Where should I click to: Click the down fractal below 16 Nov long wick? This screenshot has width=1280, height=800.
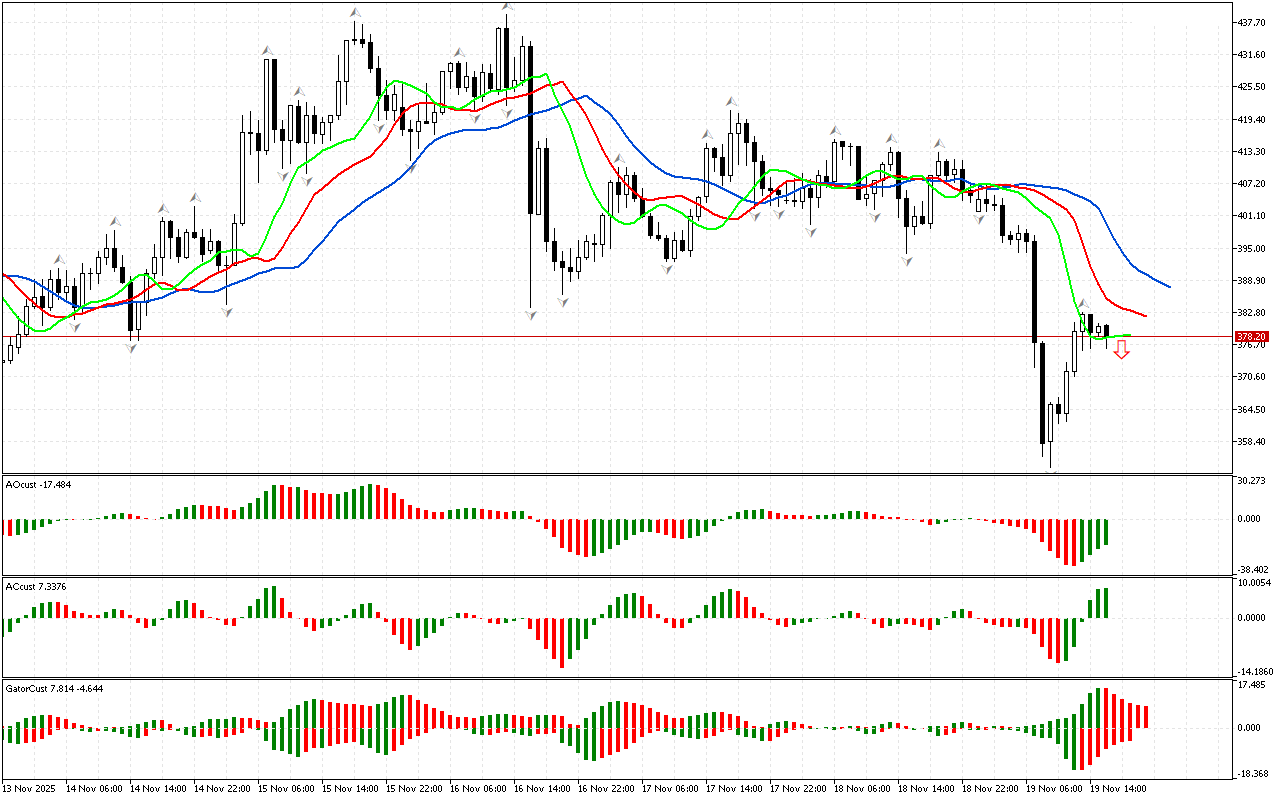click(x=531, y=315)
